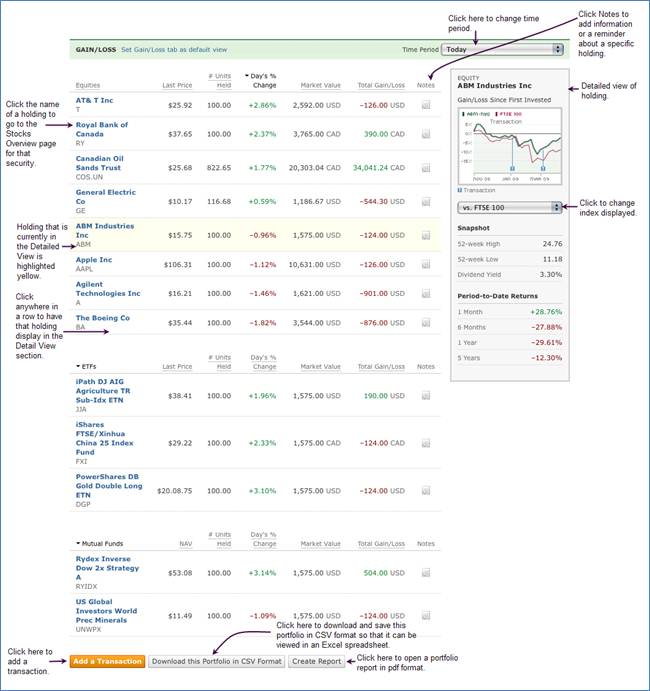Viewport: 650px width, 691px height.
Task: Sort Equities by Total Gain/Loss column
Action: 381,85
